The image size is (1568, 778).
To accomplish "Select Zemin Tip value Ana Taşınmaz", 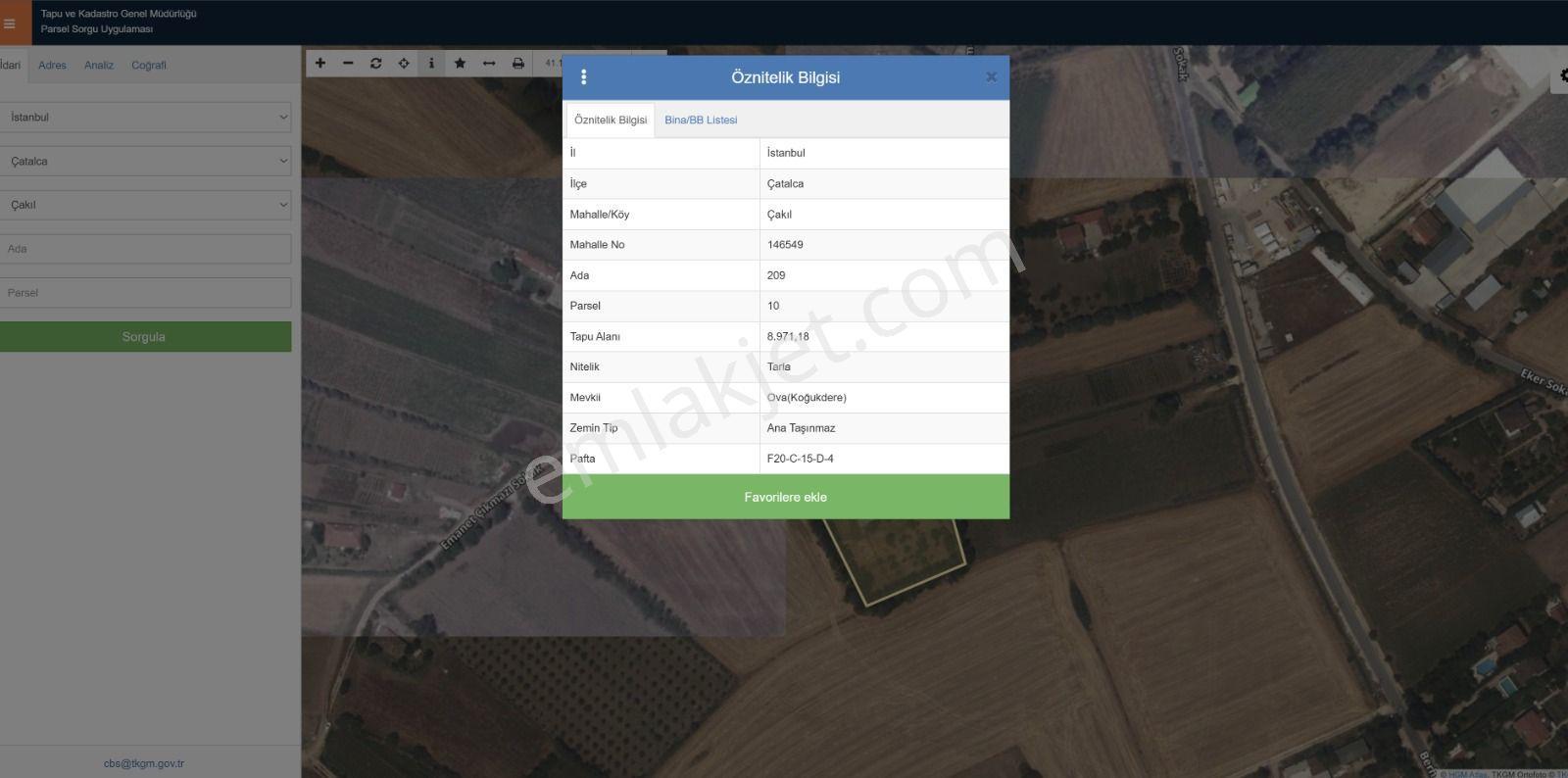I will point(801,428).
